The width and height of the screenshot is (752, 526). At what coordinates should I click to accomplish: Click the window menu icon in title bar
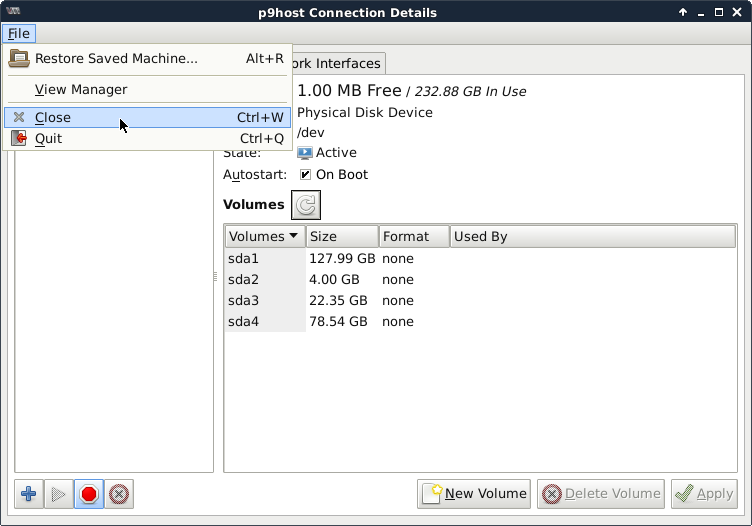pyautogui.click(x=14, y=13)
